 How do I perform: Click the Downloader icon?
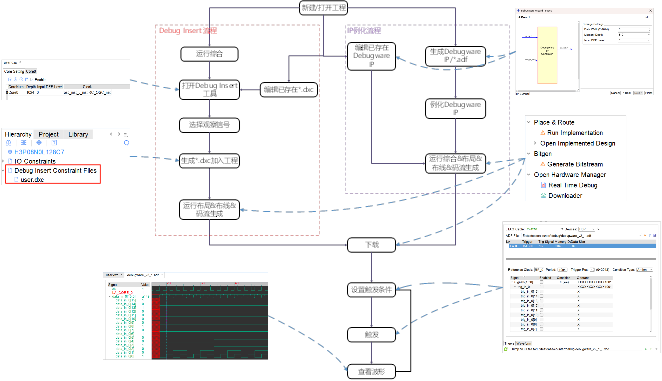[x=544, y=196]
